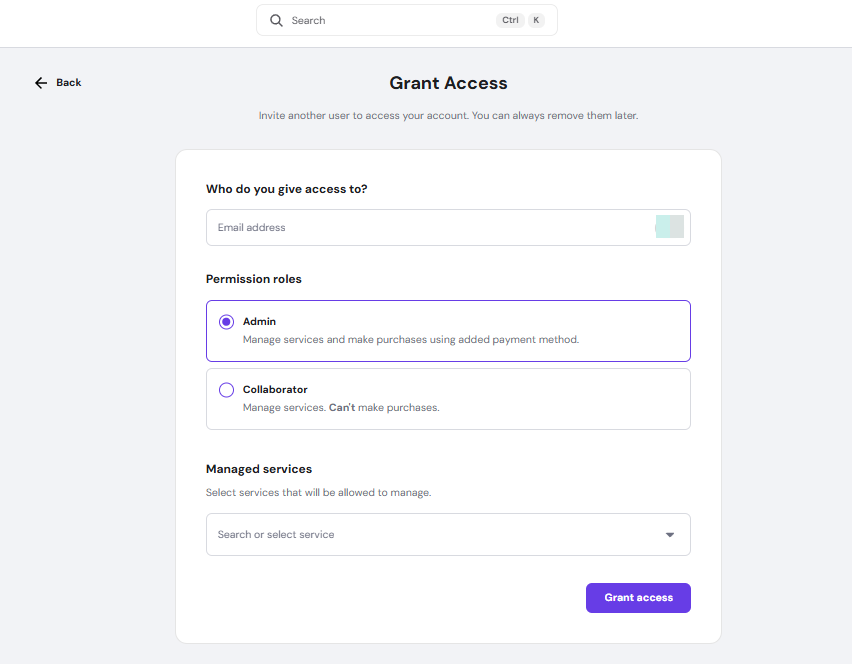Click the Managed services section label
This screenshot has width=852, height=664.
(259, 469)
